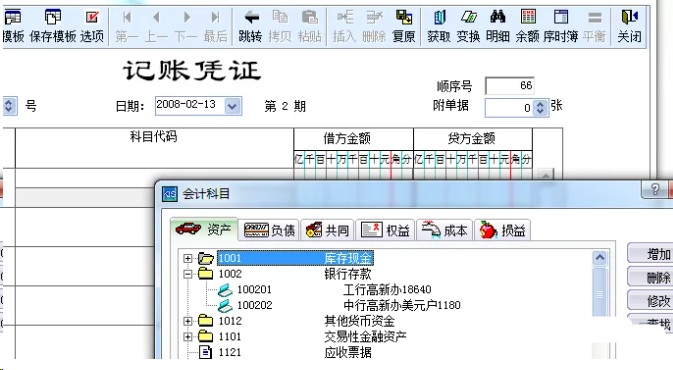Expand the 1101 交易性金融资产 node
Image resolution: width=673 pixels, height=370 pixels.
click(188, 337)
